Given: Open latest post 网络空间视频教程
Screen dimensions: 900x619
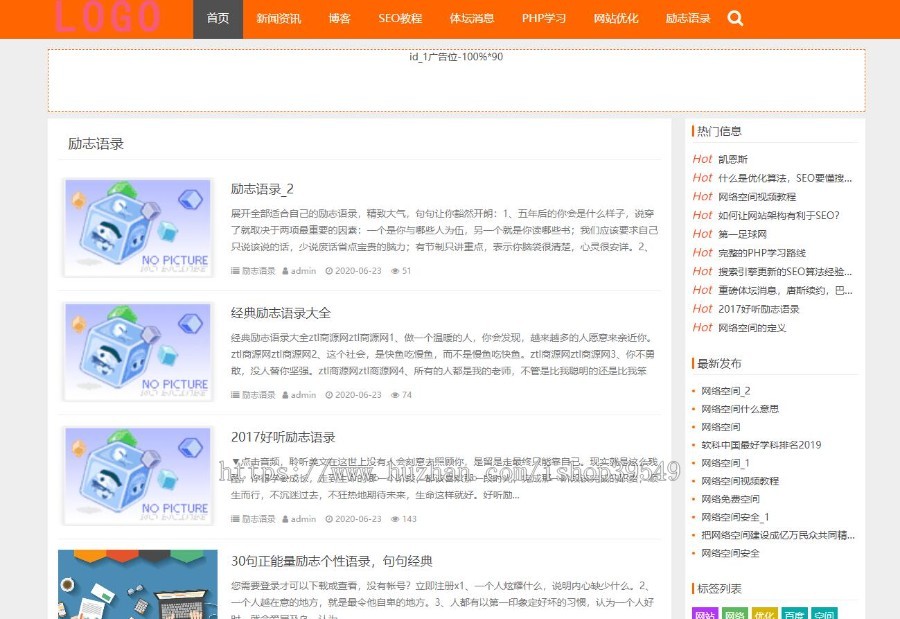Looking at the screenshot, I should pyautogui.click(x=740, y=481).
